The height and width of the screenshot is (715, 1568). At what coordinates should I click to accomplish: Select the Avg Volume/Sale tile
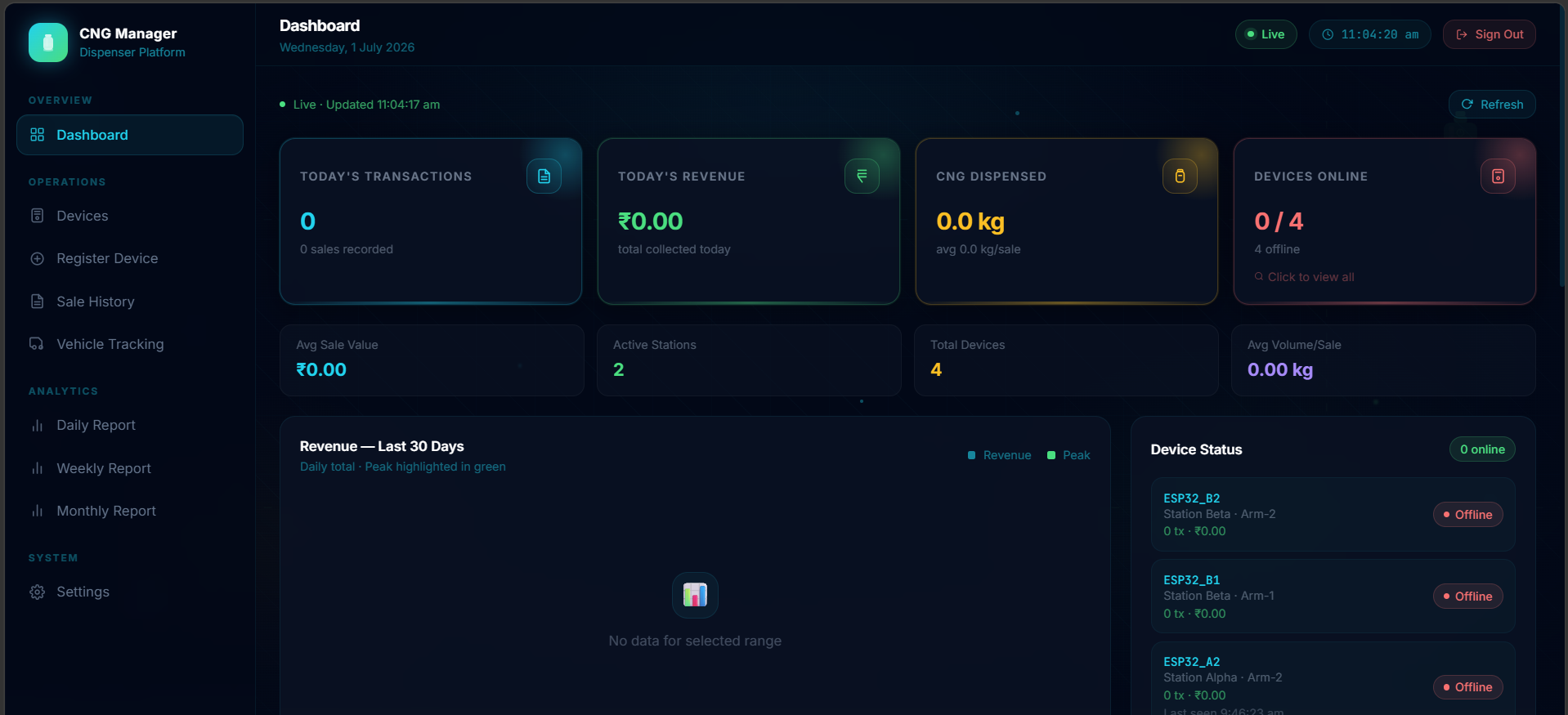1383,360
